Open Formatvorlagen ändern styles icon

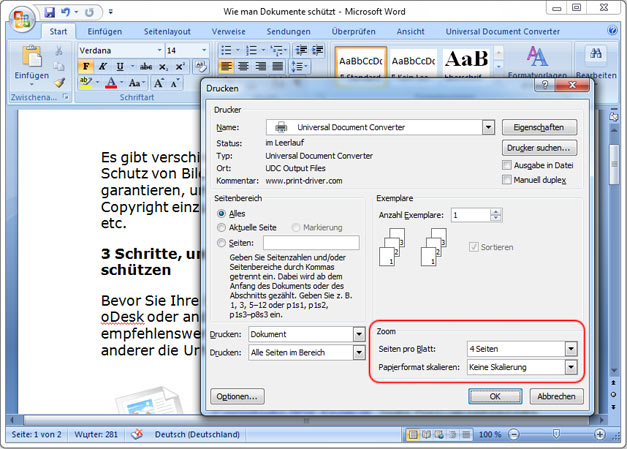pyautogui.click(x=537, y=56)
